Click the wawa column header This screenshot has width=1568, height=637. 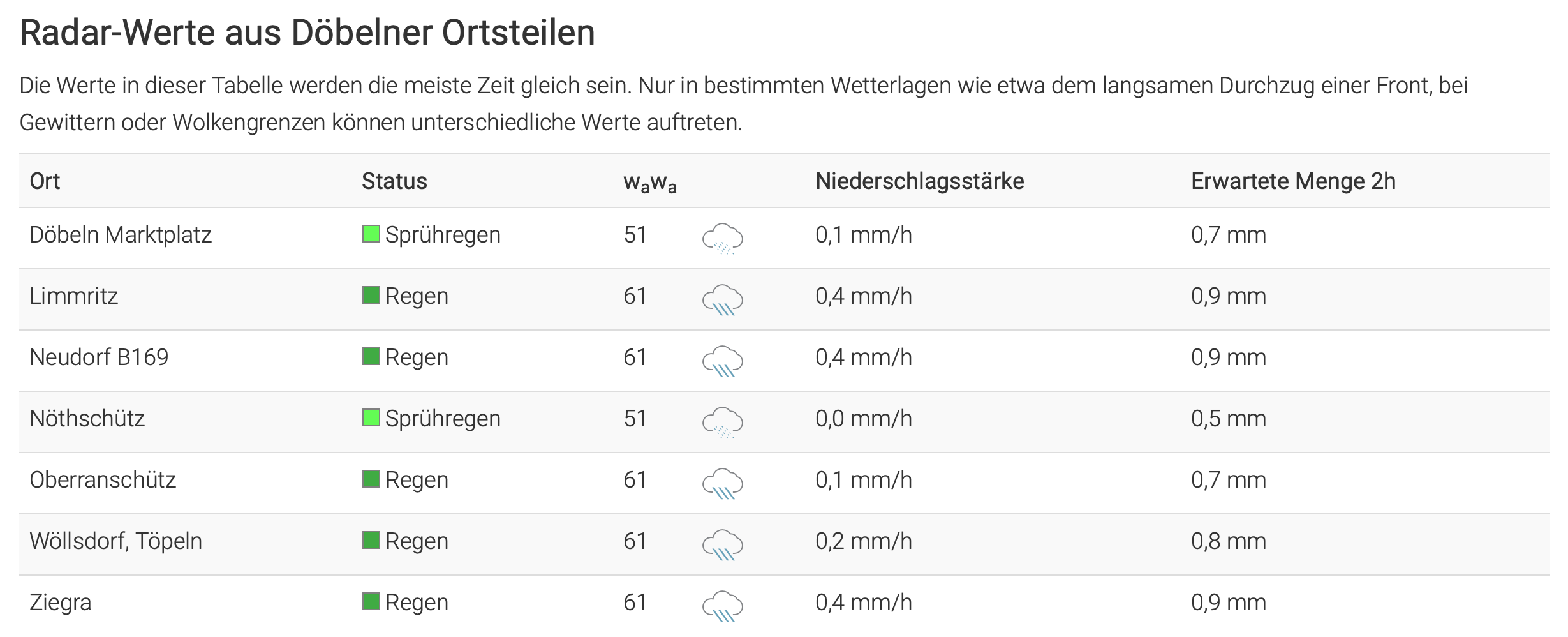click(649, 183)
